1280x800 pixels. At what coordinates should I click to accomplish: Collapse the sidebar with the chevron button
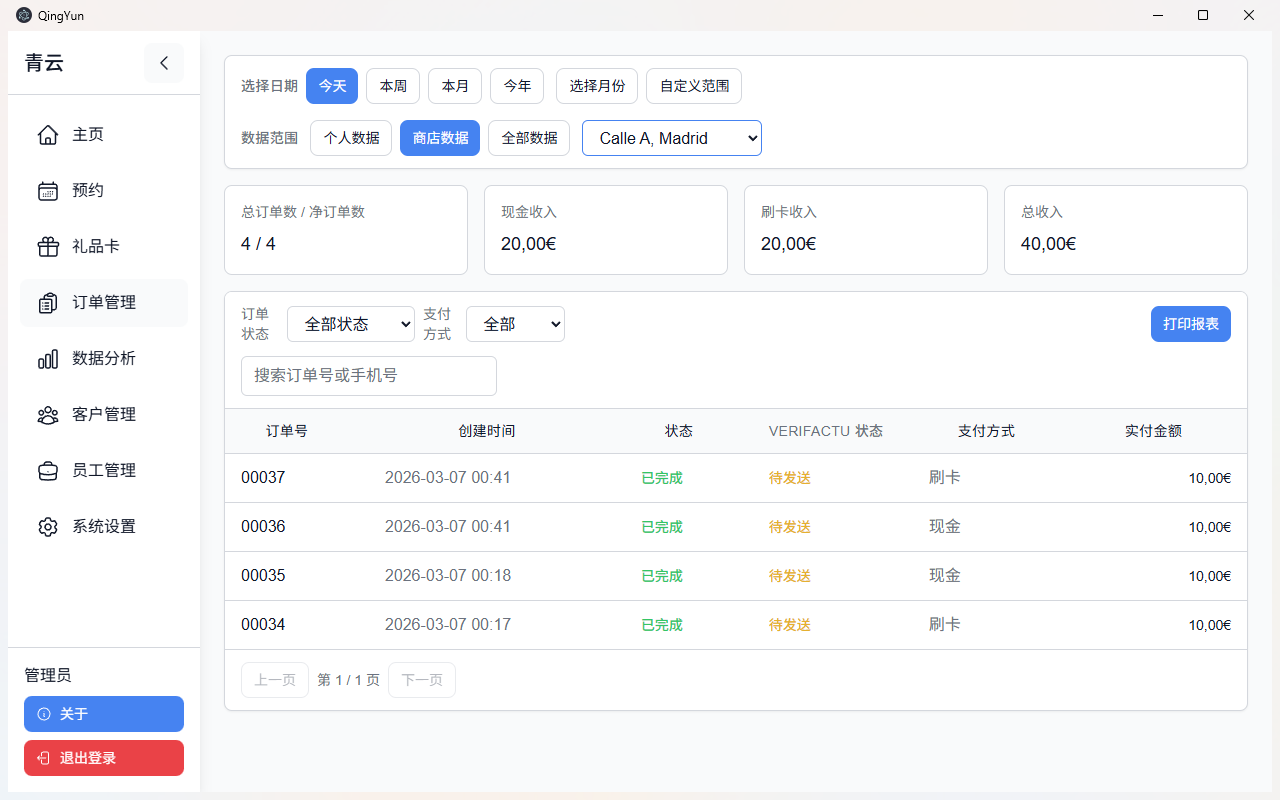(x=164, y=63)
